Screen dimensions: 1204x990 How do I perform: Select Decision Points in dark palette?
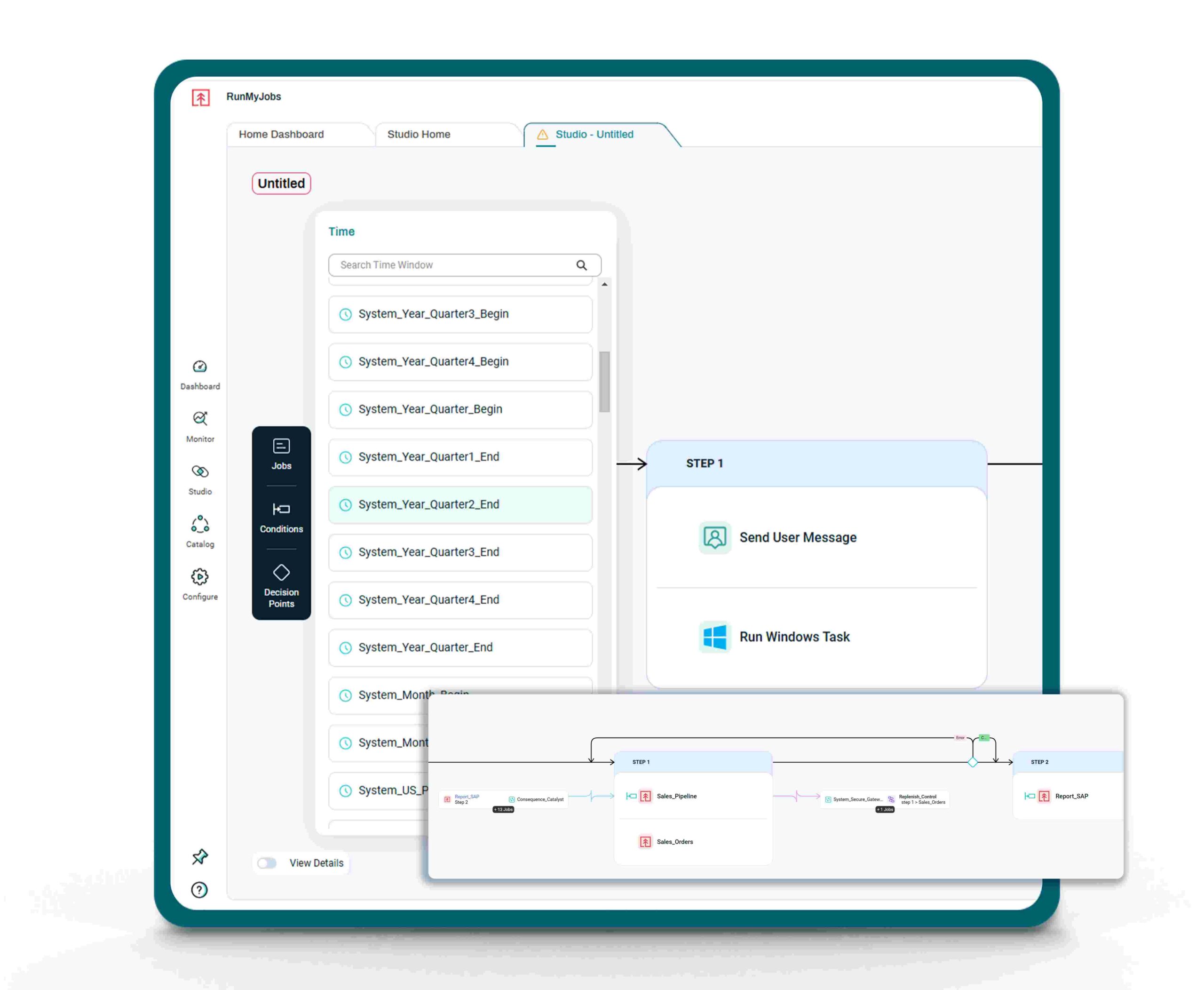[x=281, y=586]
